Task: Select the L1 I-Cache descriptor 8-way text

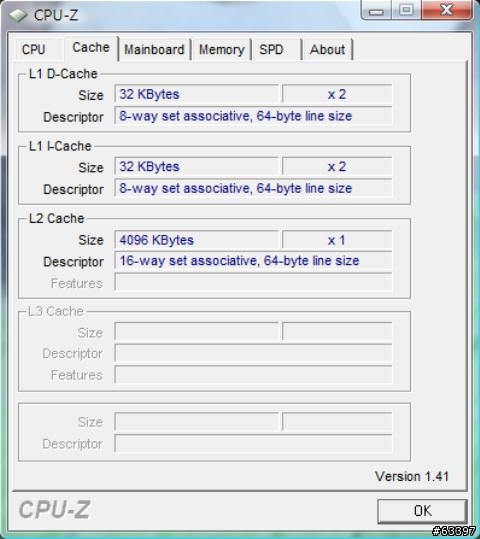Action: 236,188
